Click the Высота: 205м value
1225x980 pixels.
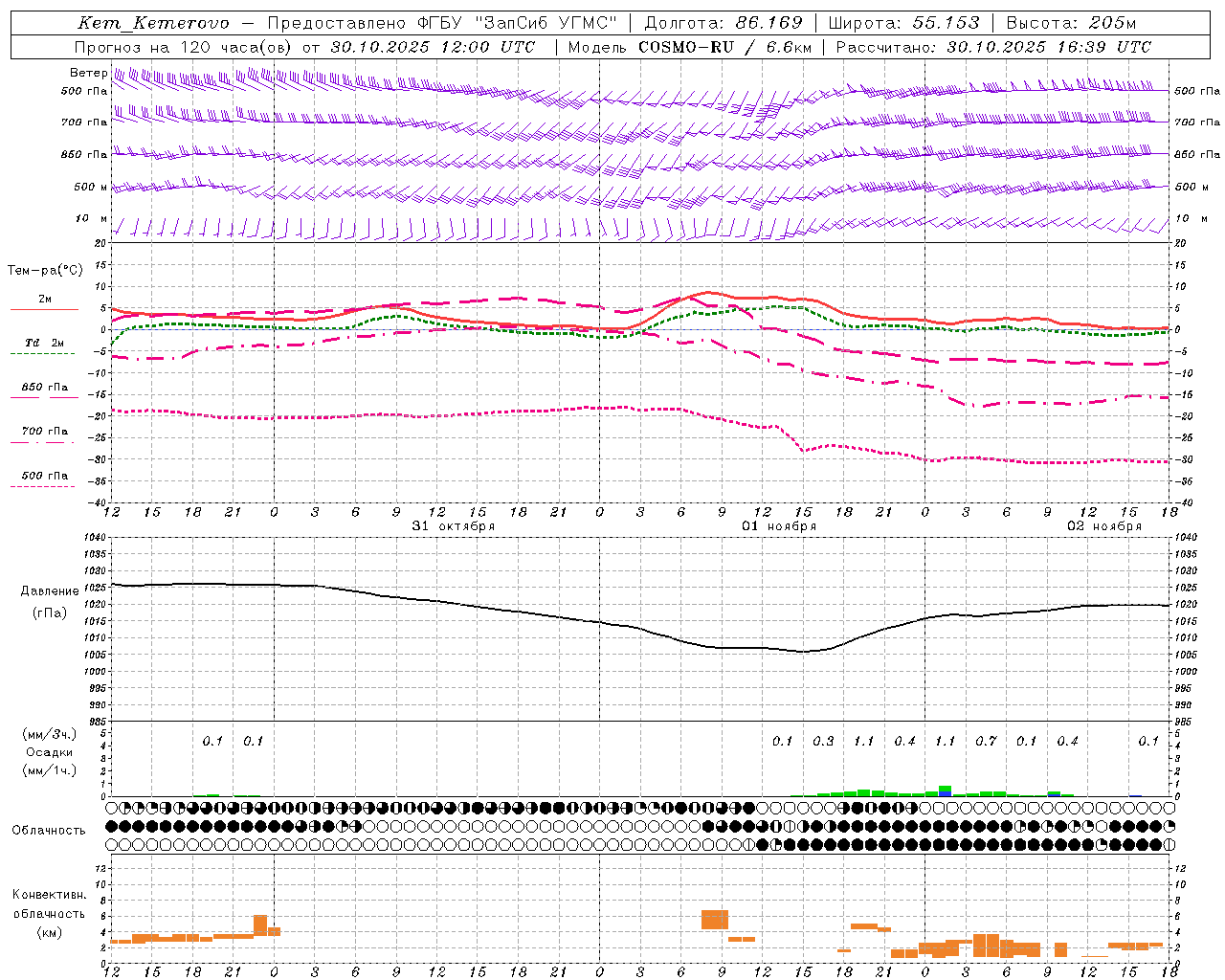pos(1071,23)
